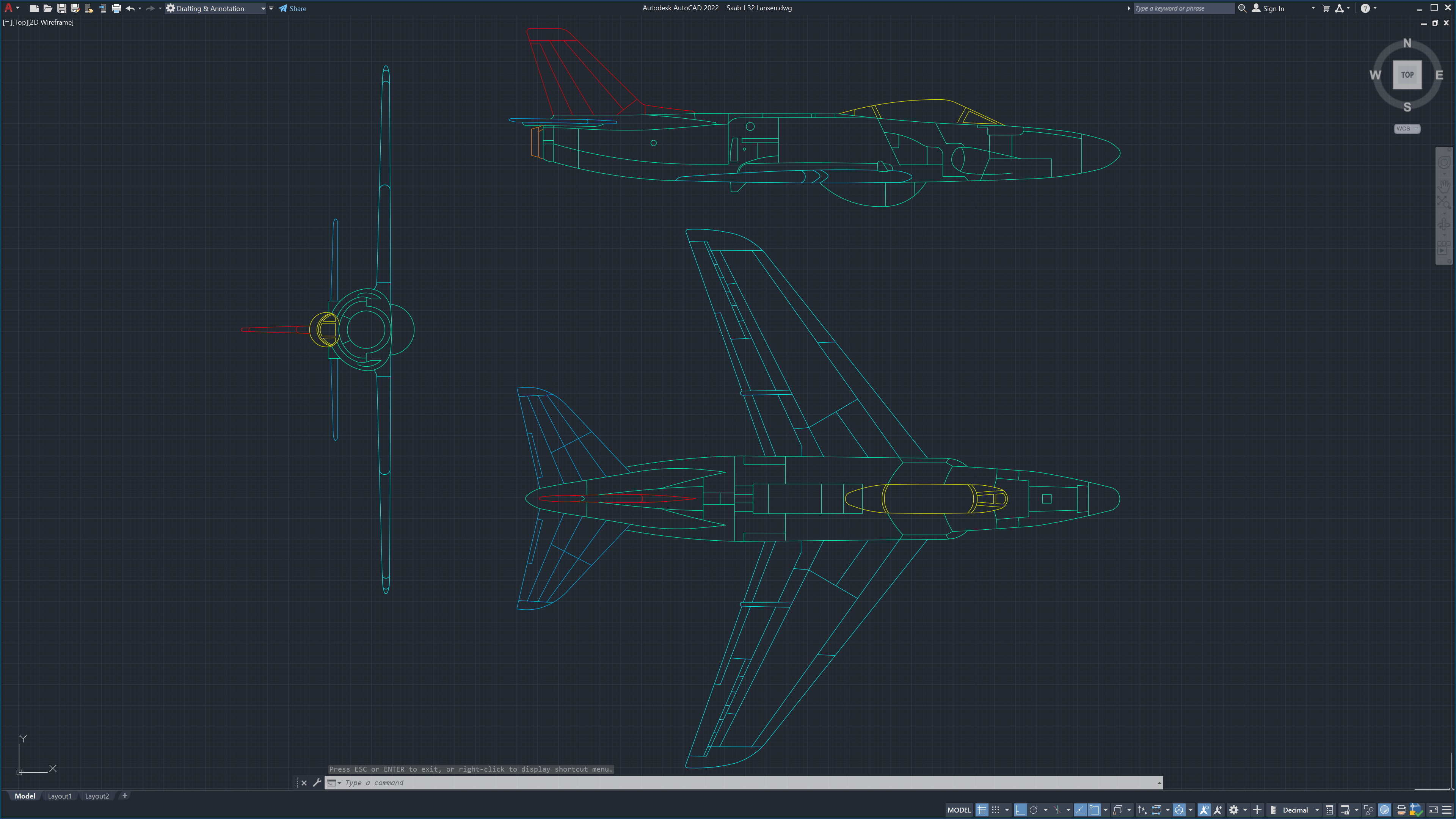Click the Save As icon
This screenshot has height=819, width=1456.
coord(75,8)
